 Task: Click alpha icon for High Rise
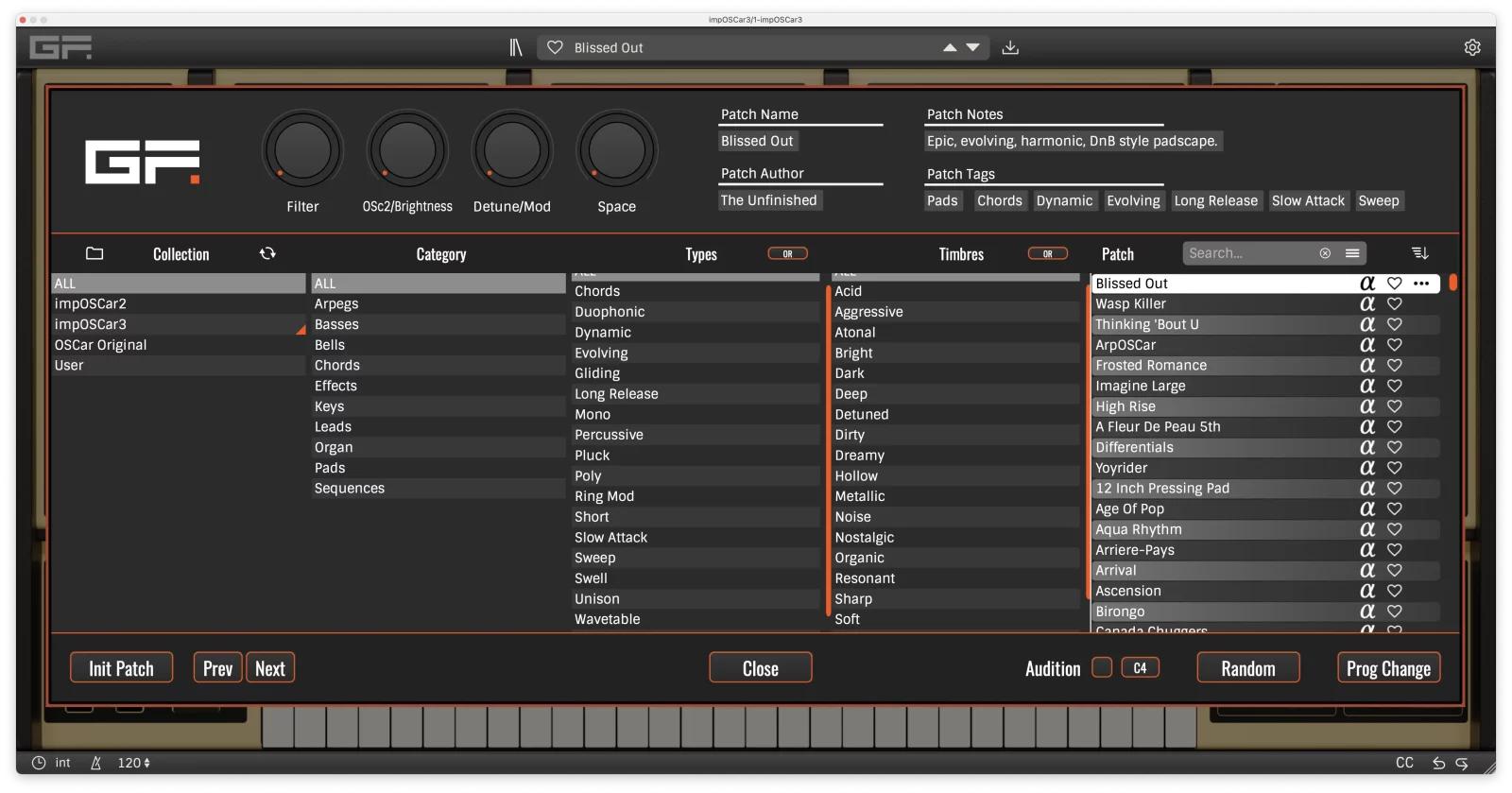pos(1367,406)
